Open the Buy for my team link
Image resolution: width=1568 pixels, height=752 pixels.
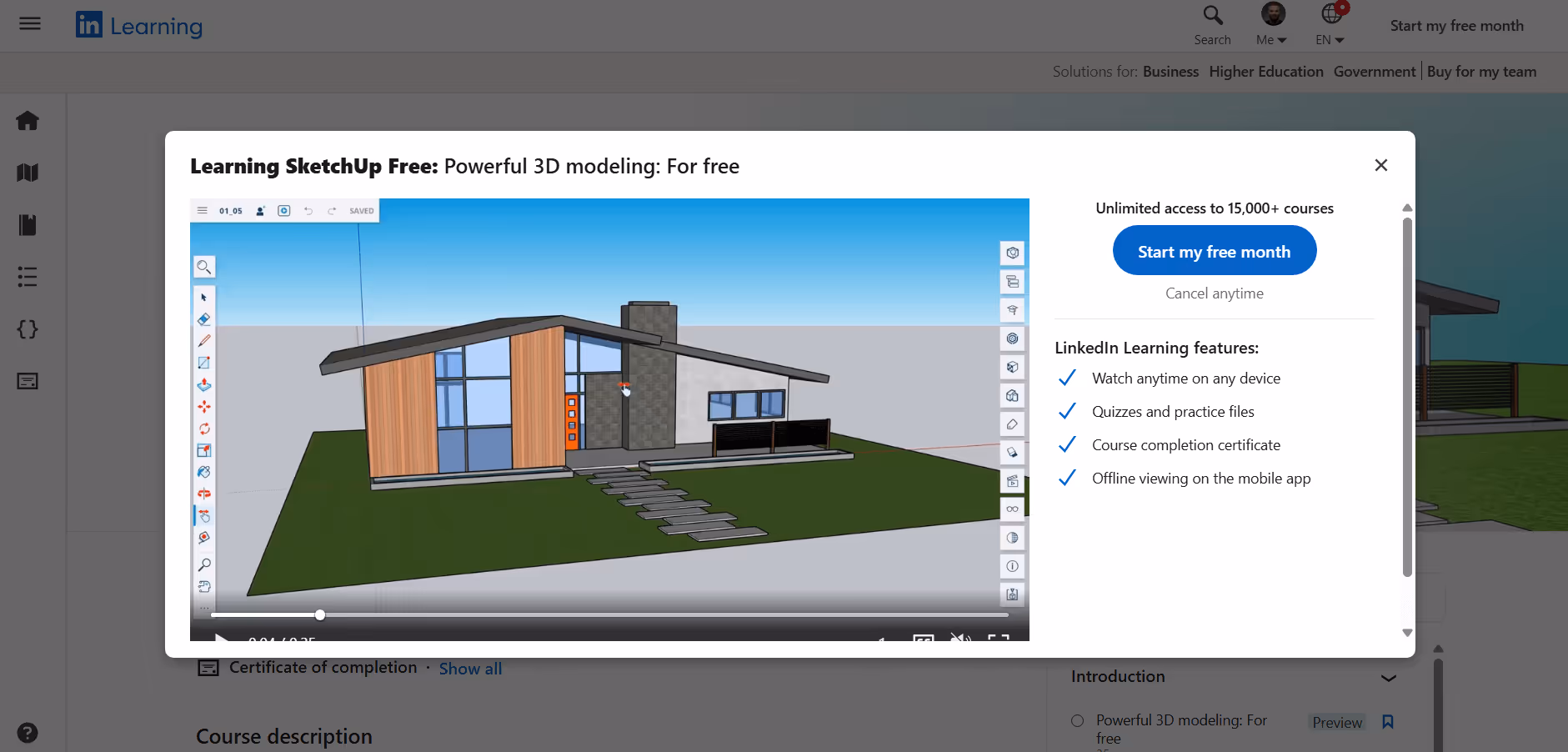(1481, 72)
